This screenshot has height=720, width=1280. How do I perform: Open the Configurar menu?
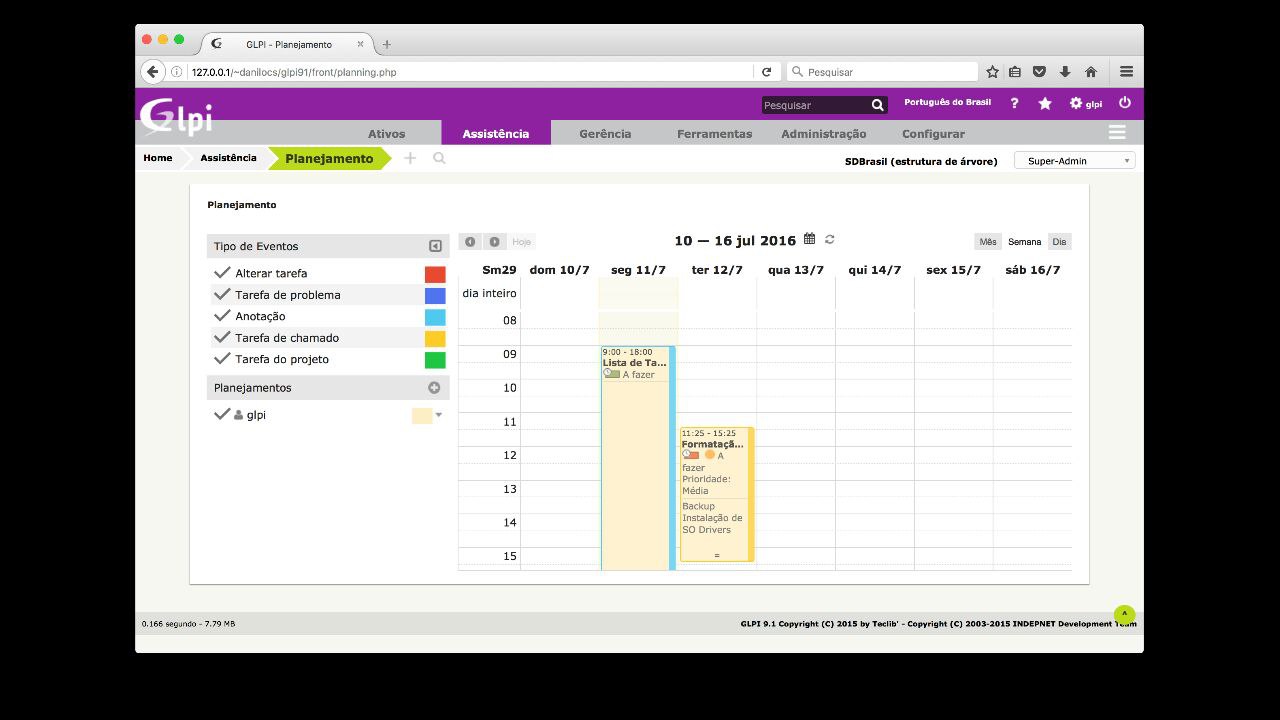click(x=933, y=133)
